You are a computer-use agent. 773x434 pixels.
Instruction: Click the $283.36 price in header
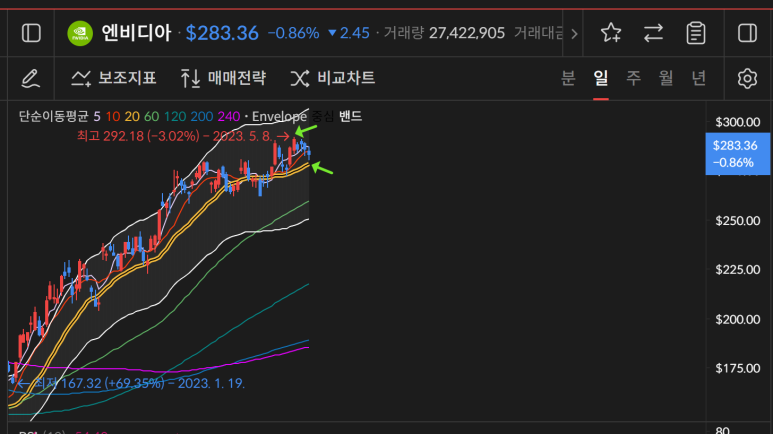(222, 33)
